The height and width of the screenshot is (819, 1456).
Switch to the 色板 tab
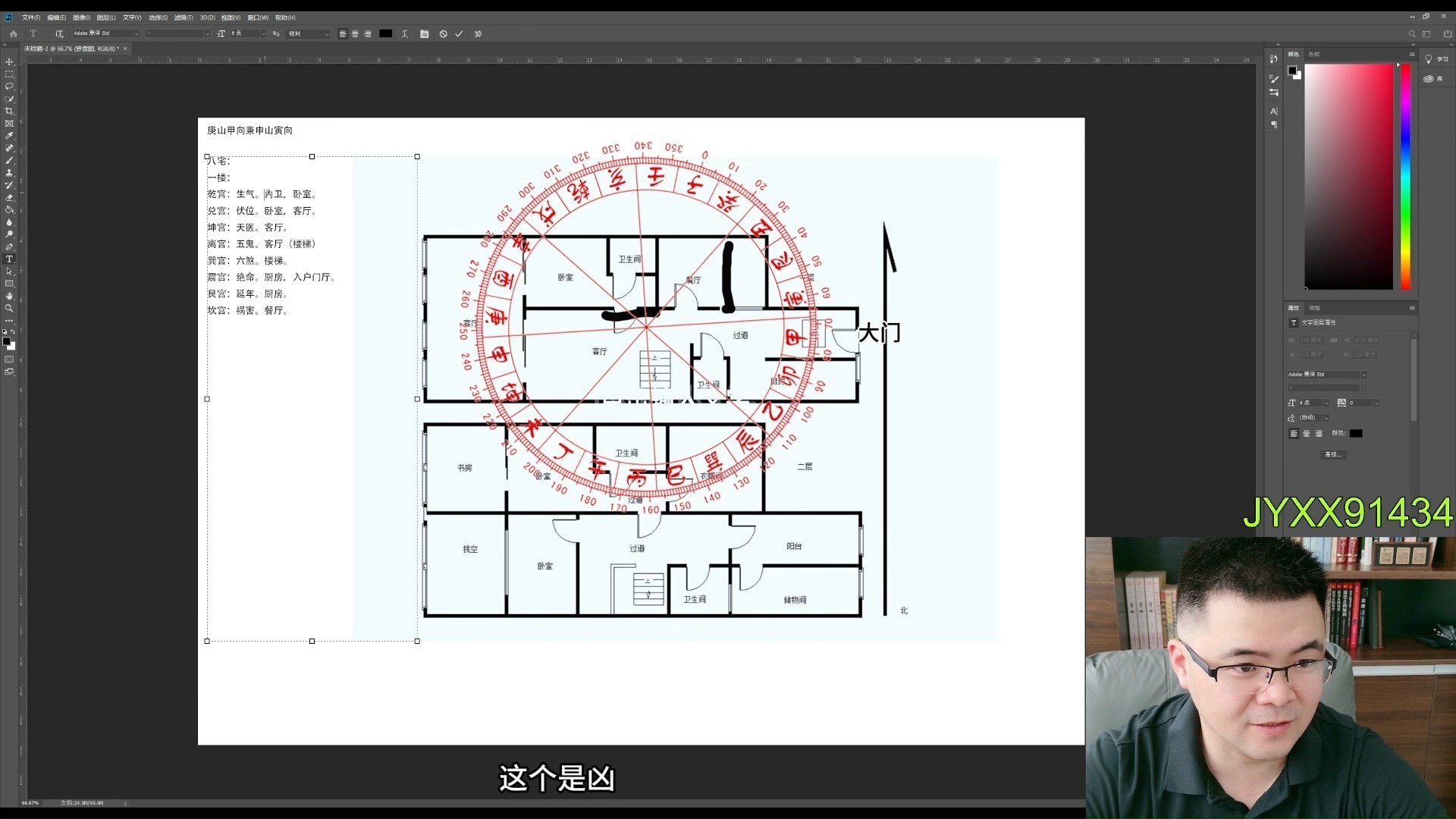[x=1314, y=55]
